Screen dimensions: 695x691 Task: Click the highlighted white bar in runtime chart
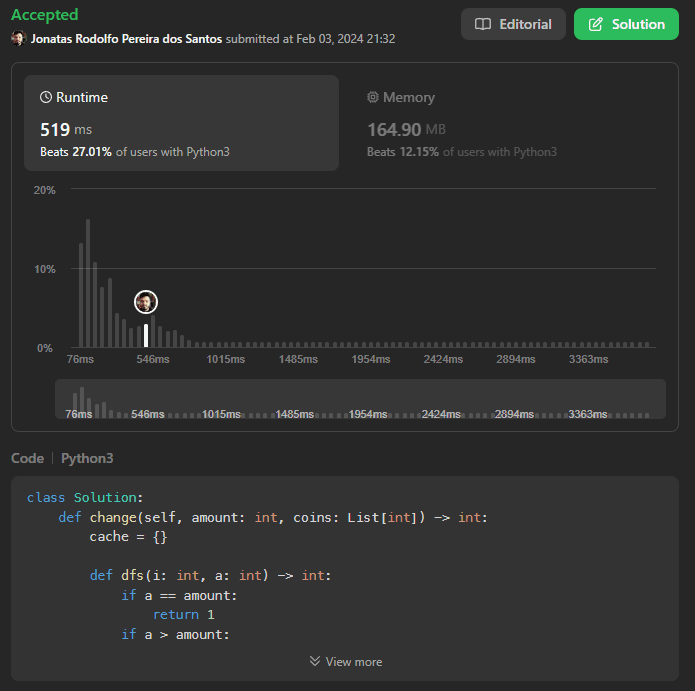(146, 335)
